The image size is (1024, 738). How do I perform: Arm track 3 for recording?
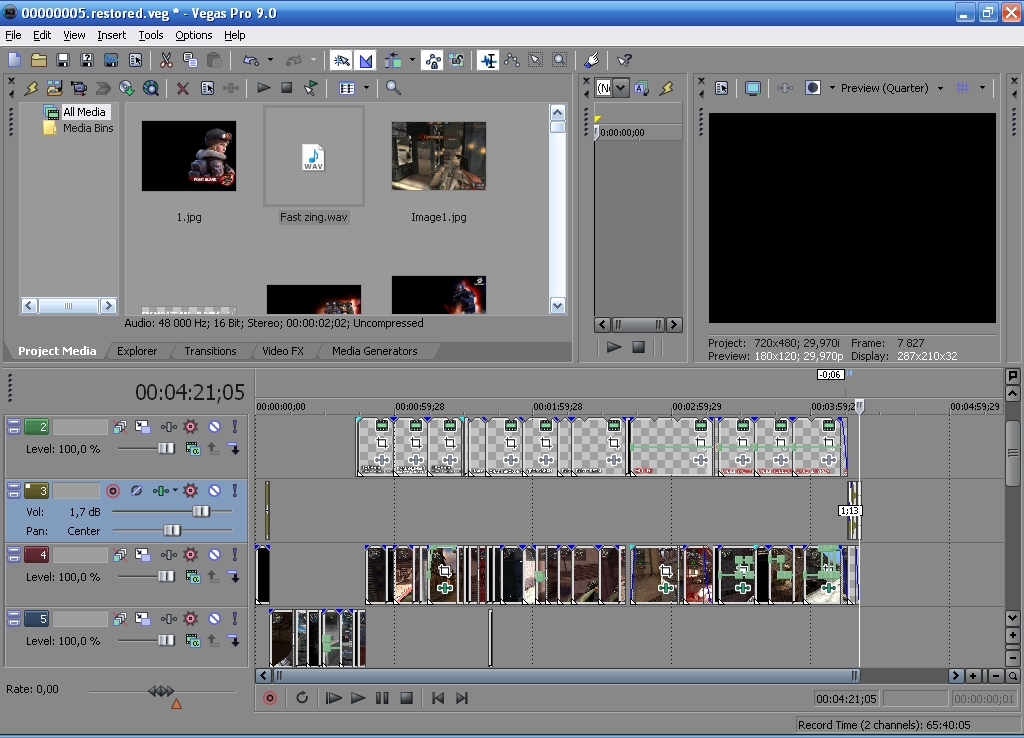click(113, 491)
